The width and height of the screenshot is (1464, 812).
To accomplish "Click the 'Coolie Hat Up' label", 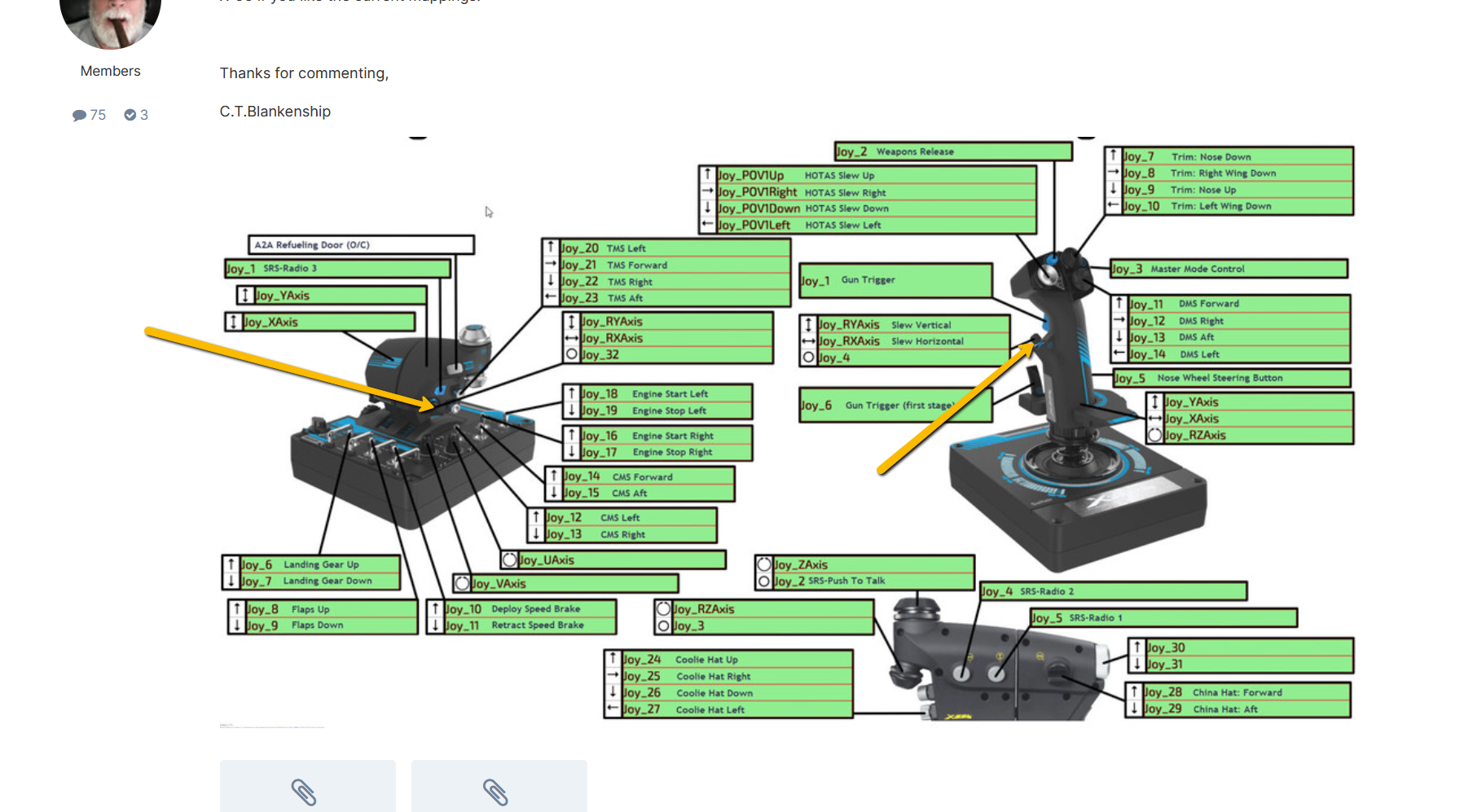I will pos(706,660).
